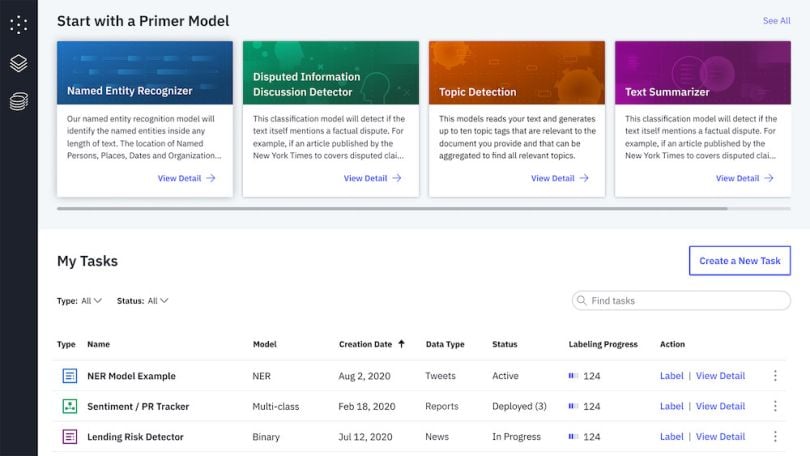Screen dimensions: 810x456
Task: Click Text Summarizer card banner
Action: pos(703,73)
